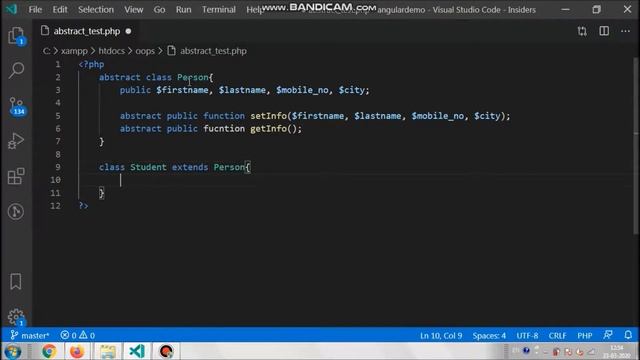
Task: Click the Open Changes compare icon
Action: click(582, 31)
